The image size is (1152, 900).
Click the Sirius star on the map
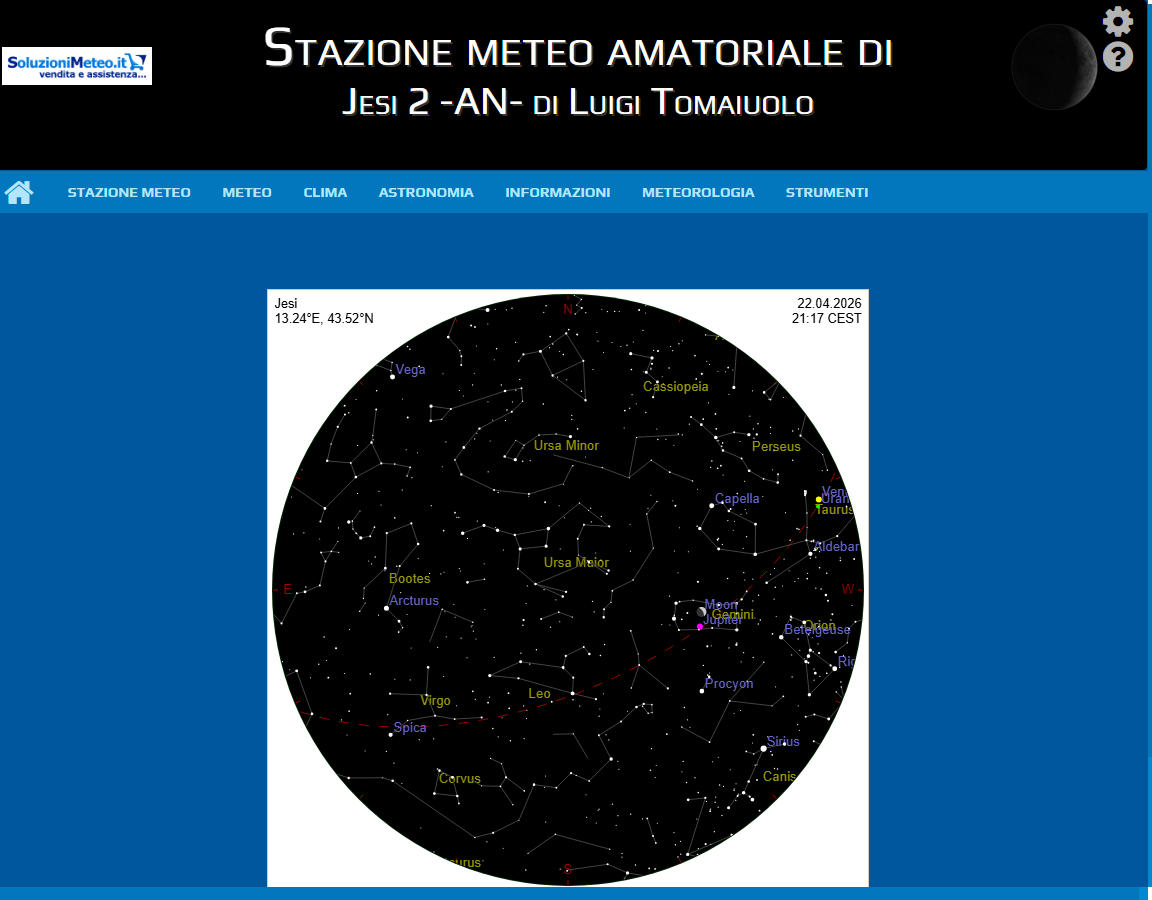tap(764, 748)
